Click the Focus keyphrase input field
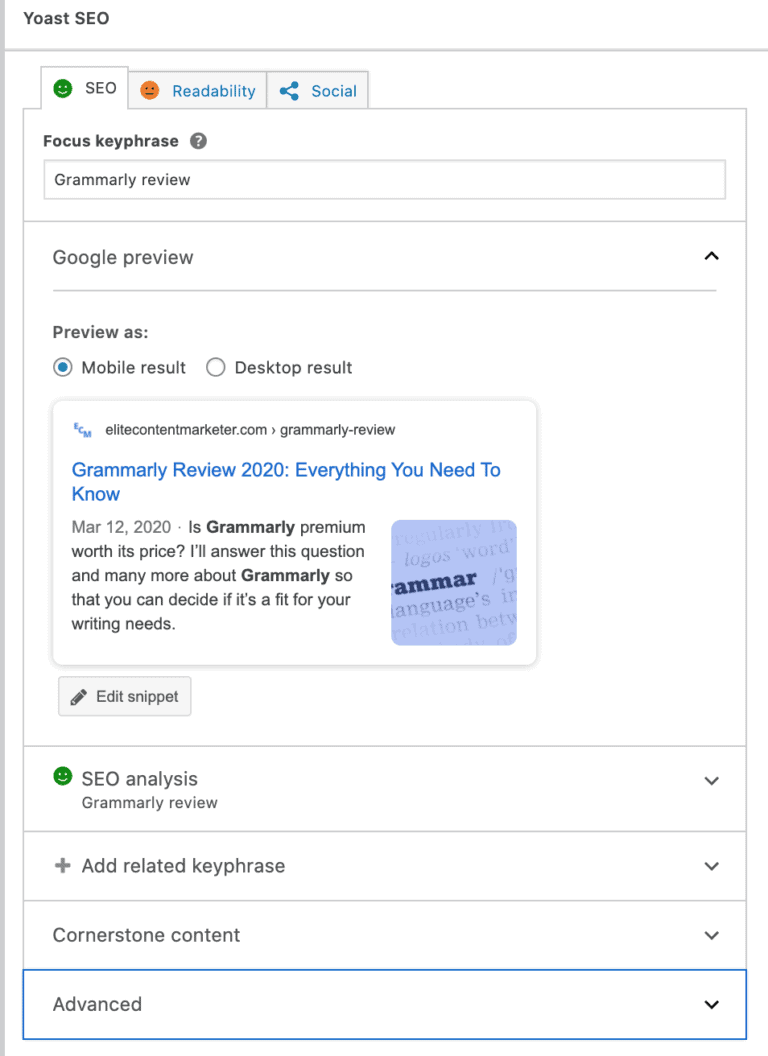This screenshot has width=768, height=1056. click(384, 180)
